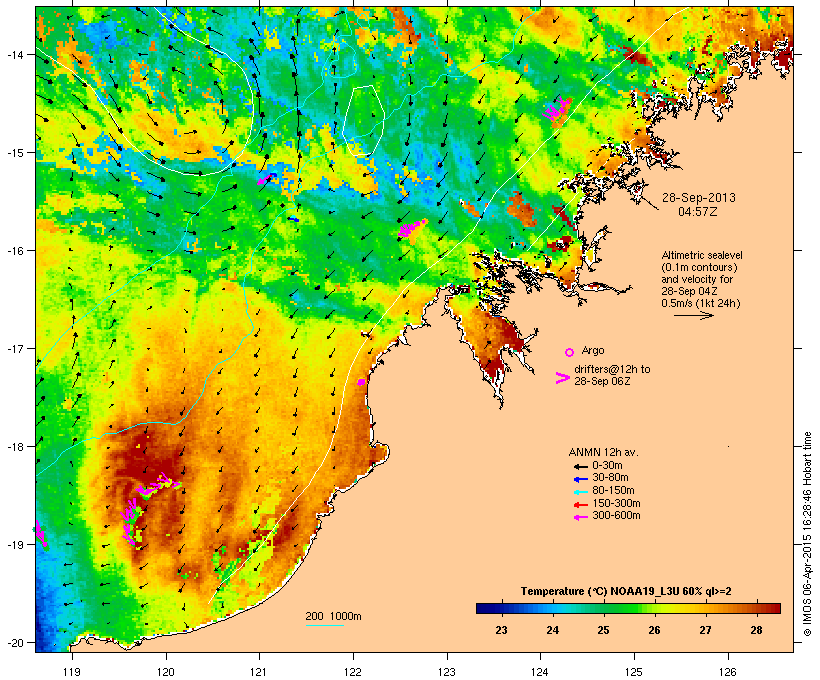This screenshot has width=820, height=680.
Task: Click the dark red 28° end of colorbar
Action: 773,608
